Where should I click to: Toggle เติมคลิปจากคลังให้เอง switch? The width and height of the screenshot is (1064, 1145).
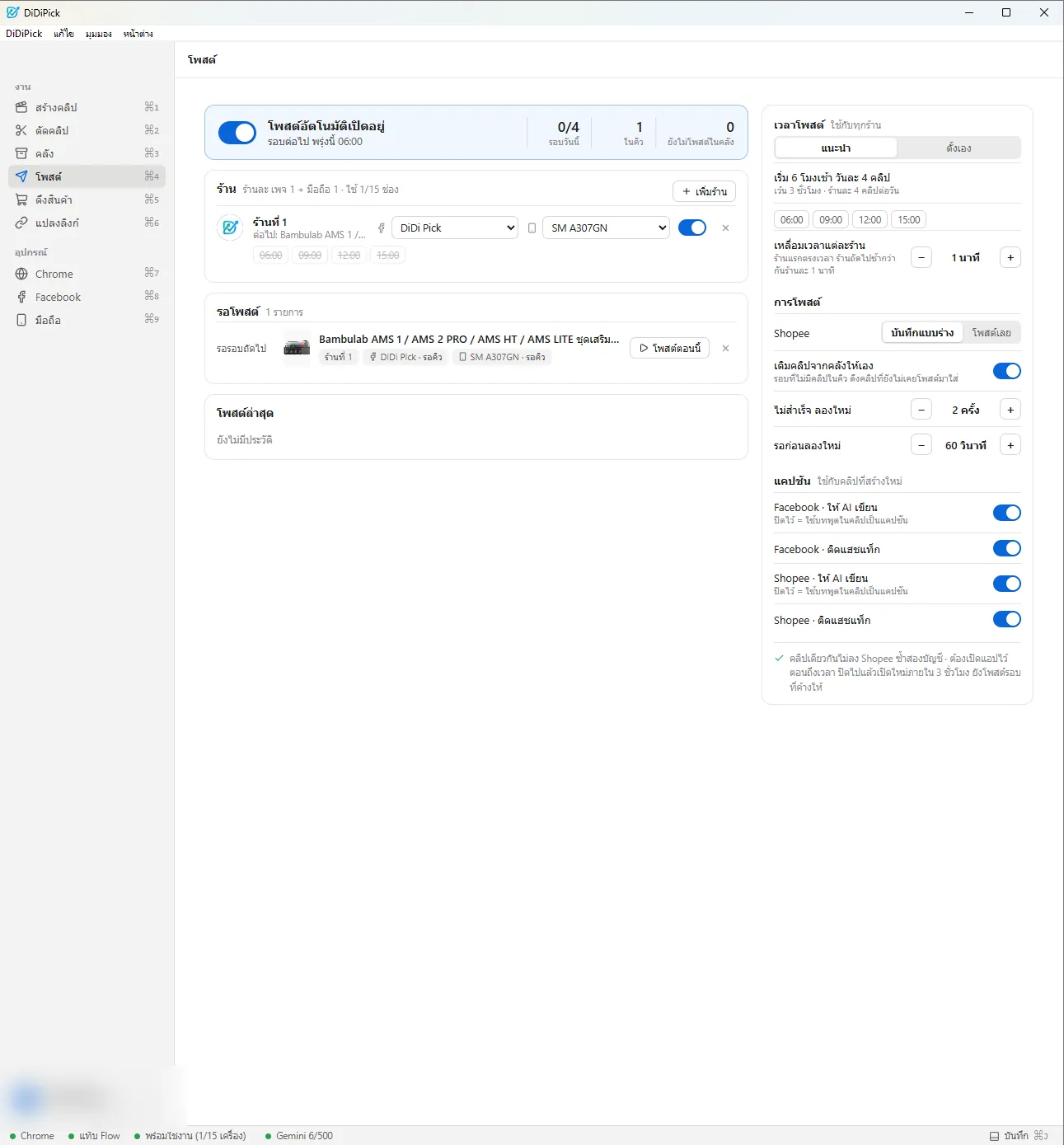click(1007, 371)
